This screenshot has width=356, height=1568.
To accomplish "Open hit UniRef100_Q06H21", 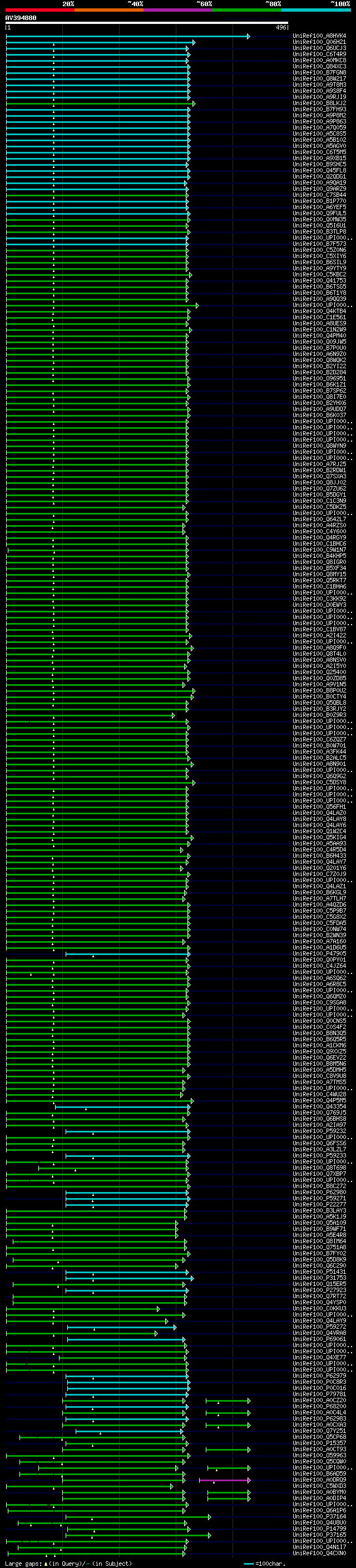I will (319, 42).
